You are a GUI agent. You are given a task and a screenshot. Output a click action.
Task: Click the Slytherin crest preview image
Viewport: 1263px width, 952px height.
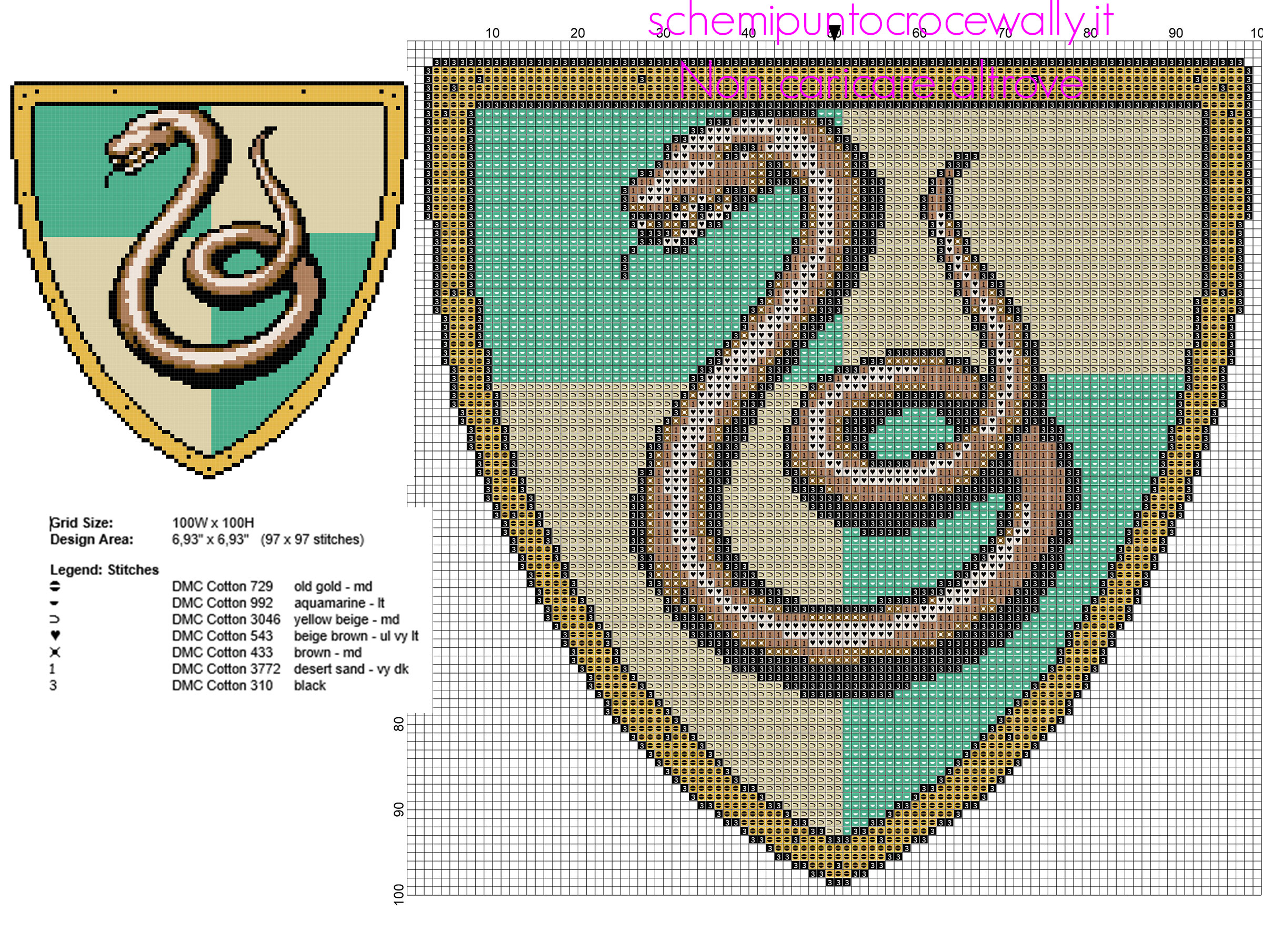[x=208, y=279]
